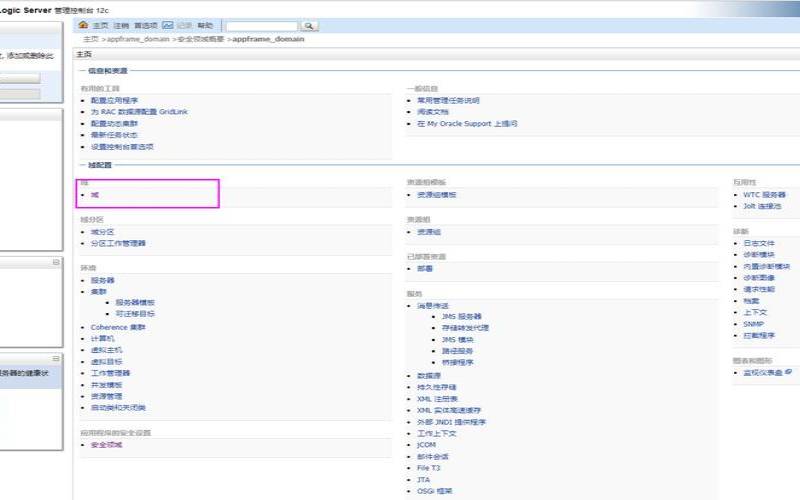Open 资源组 link

429,232
